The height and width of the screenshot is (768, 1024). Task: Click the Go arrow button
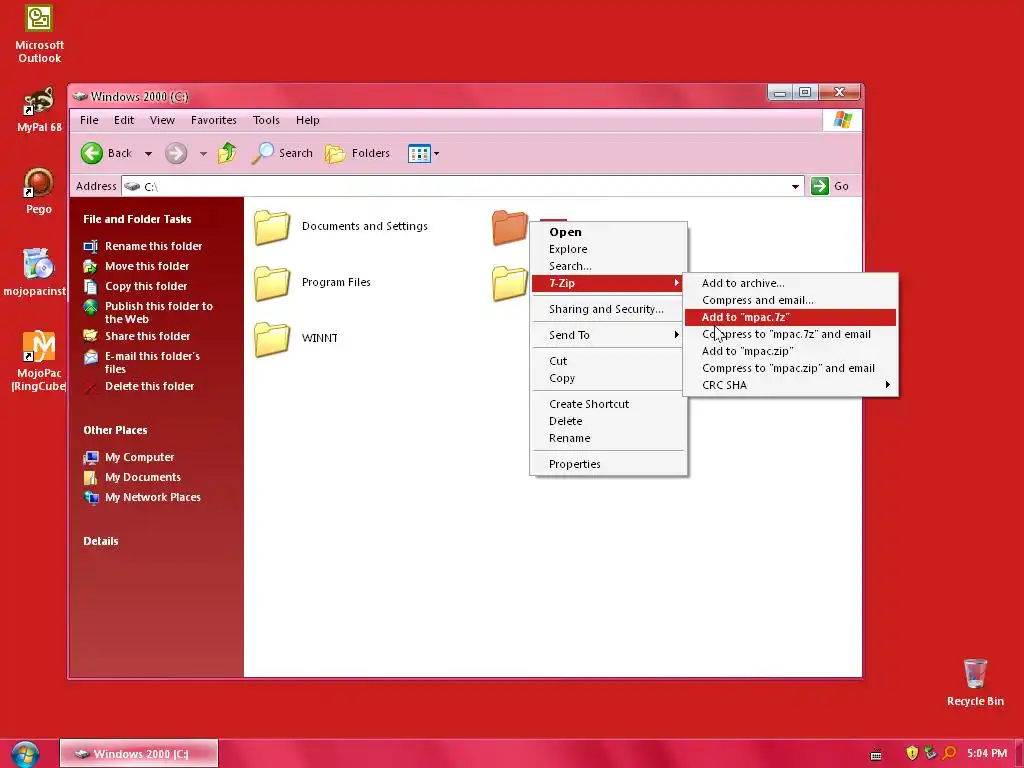pos(820,186)
